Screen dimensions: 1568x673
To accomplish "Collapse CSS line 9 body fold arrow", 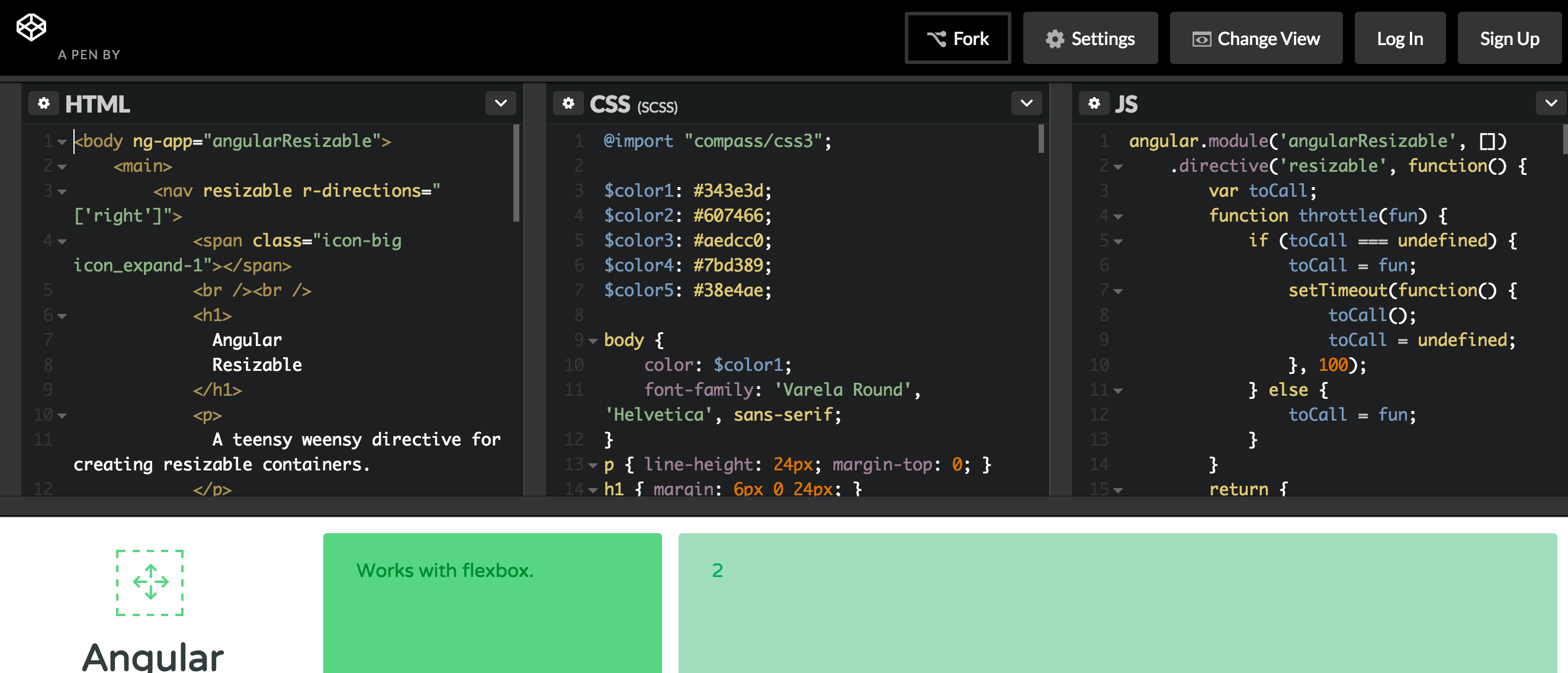I will point(592,341).
